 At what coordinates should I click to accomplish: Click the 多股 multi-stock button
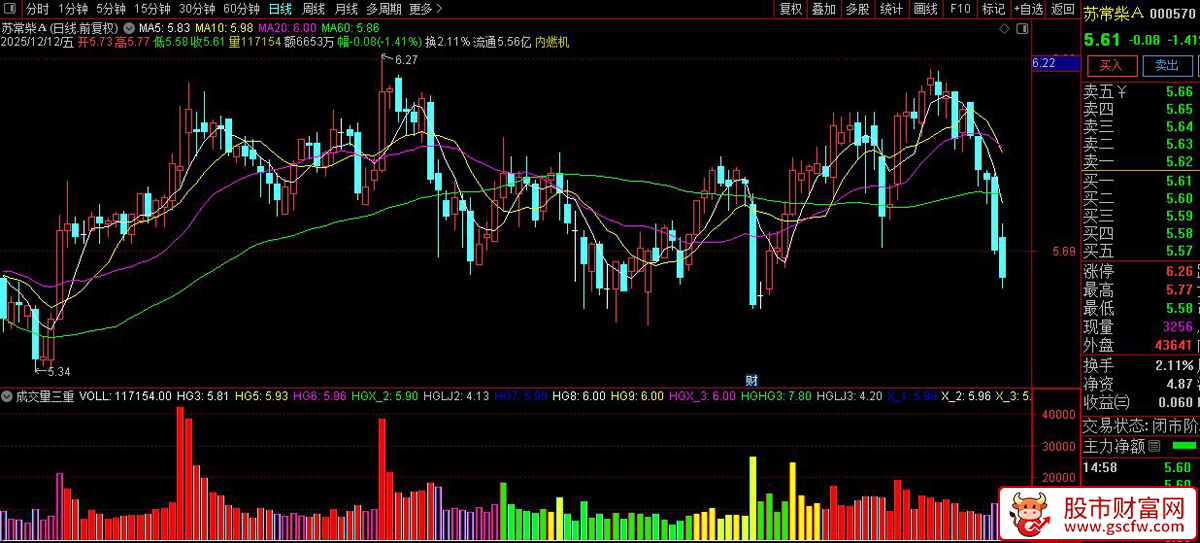click(857, 9)
